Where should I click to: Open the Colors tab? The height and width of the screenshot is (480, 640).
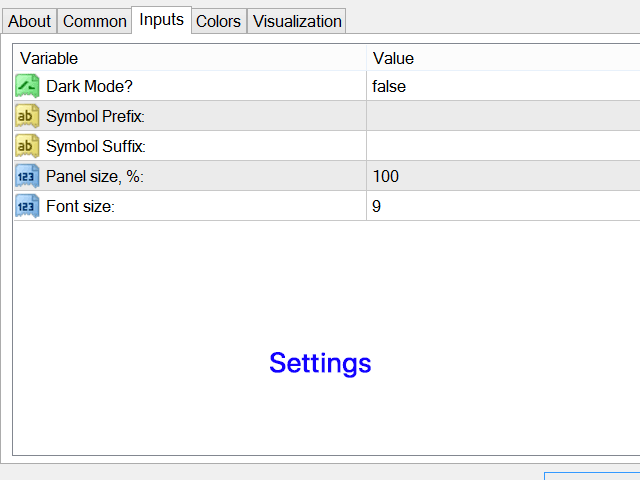pos(218,21)
